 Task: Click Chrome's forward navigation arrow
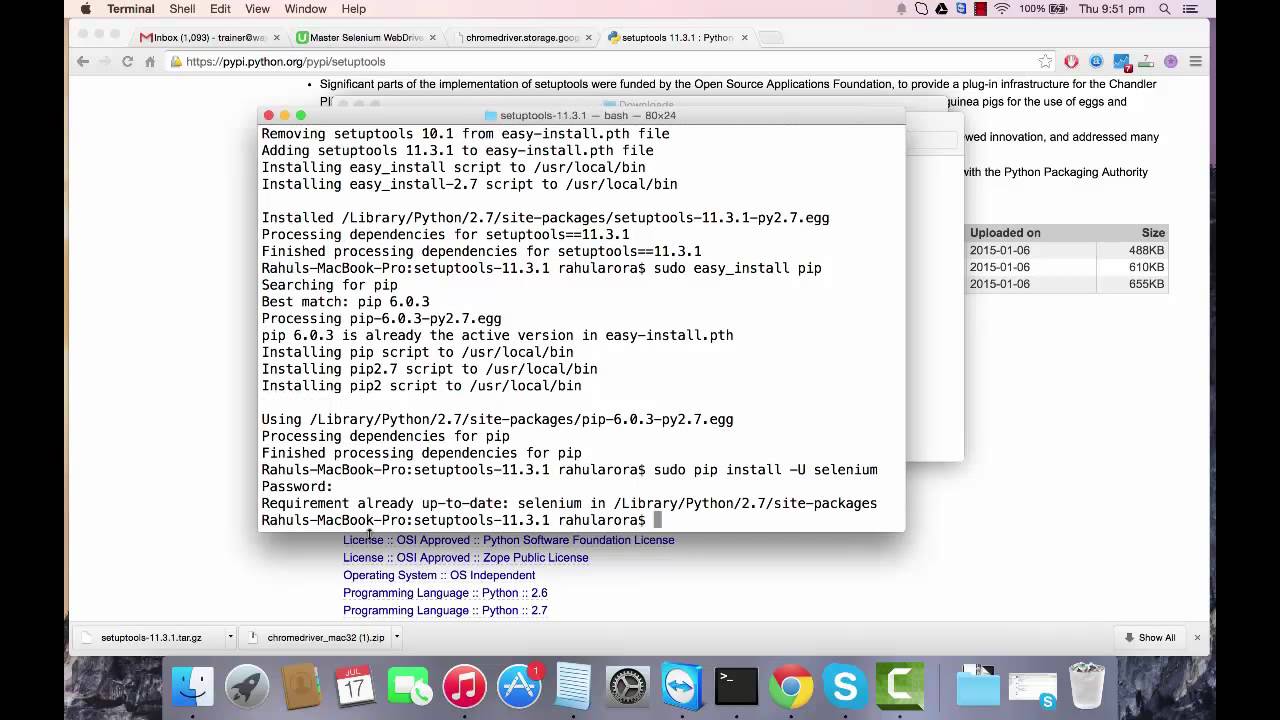point(105,62)
